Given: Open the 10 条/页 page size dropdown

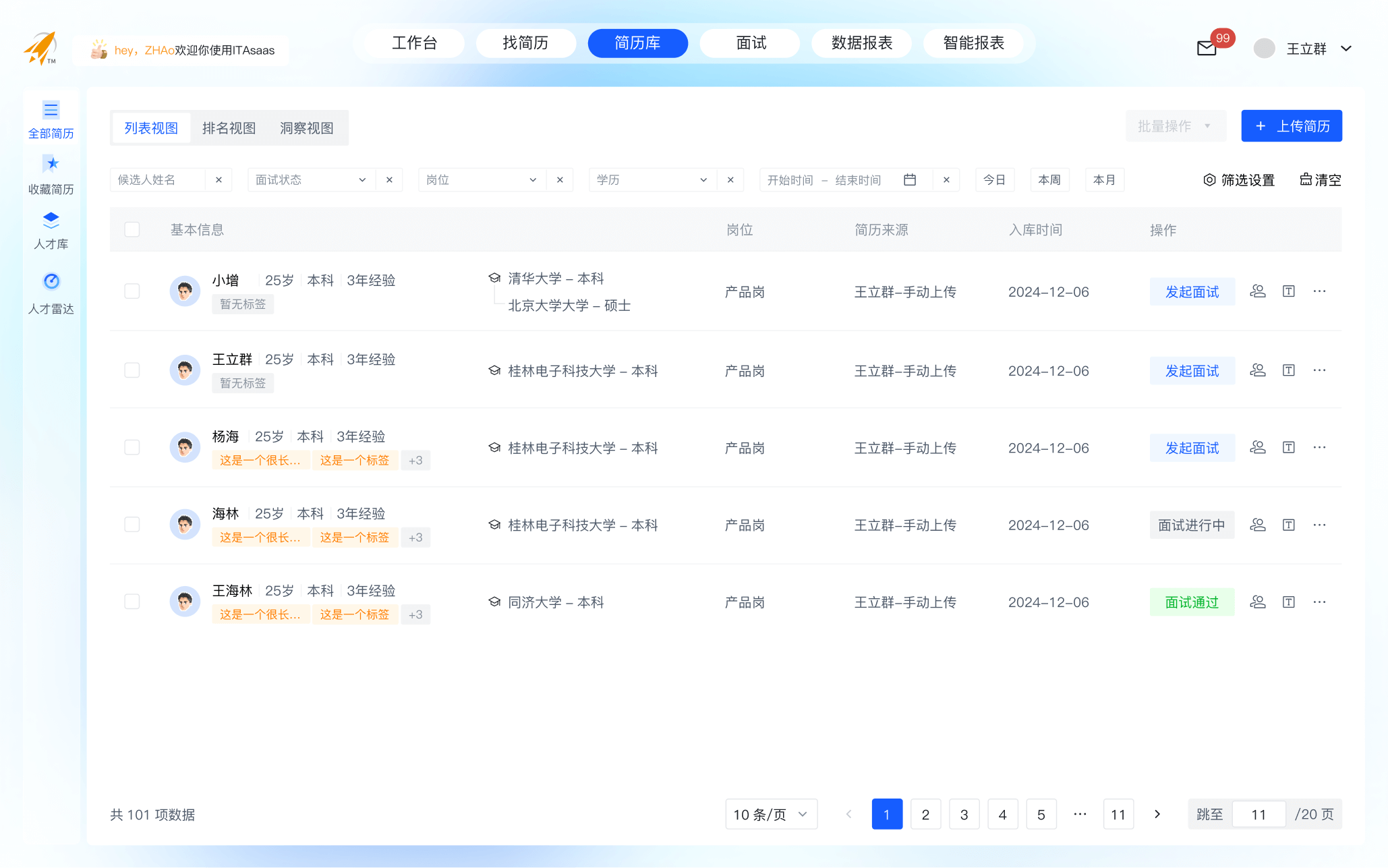Looking at the screenshot, I should coord(771,814).
